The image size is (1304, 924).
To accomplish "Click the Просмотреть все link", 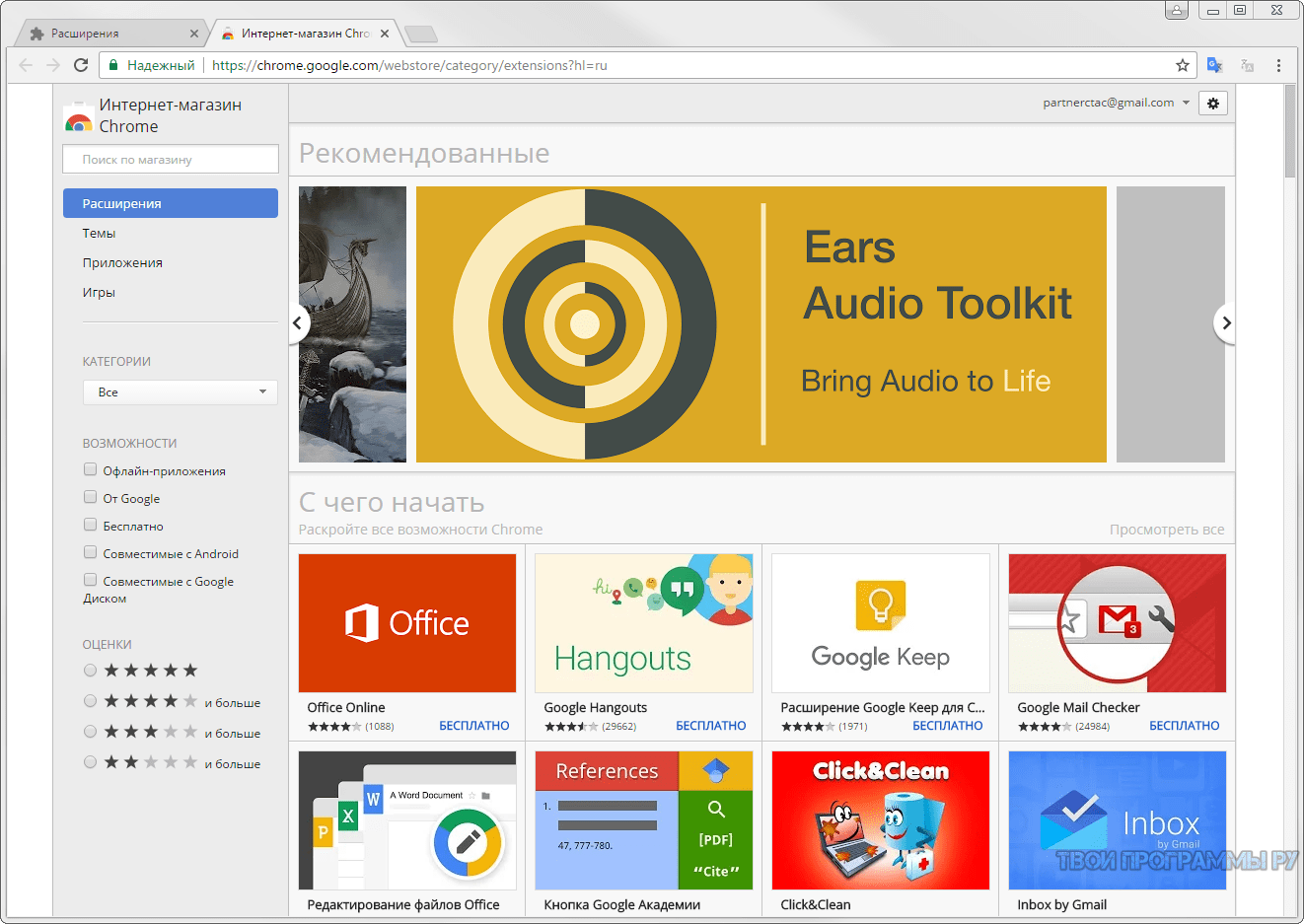I will point(1167,530).
